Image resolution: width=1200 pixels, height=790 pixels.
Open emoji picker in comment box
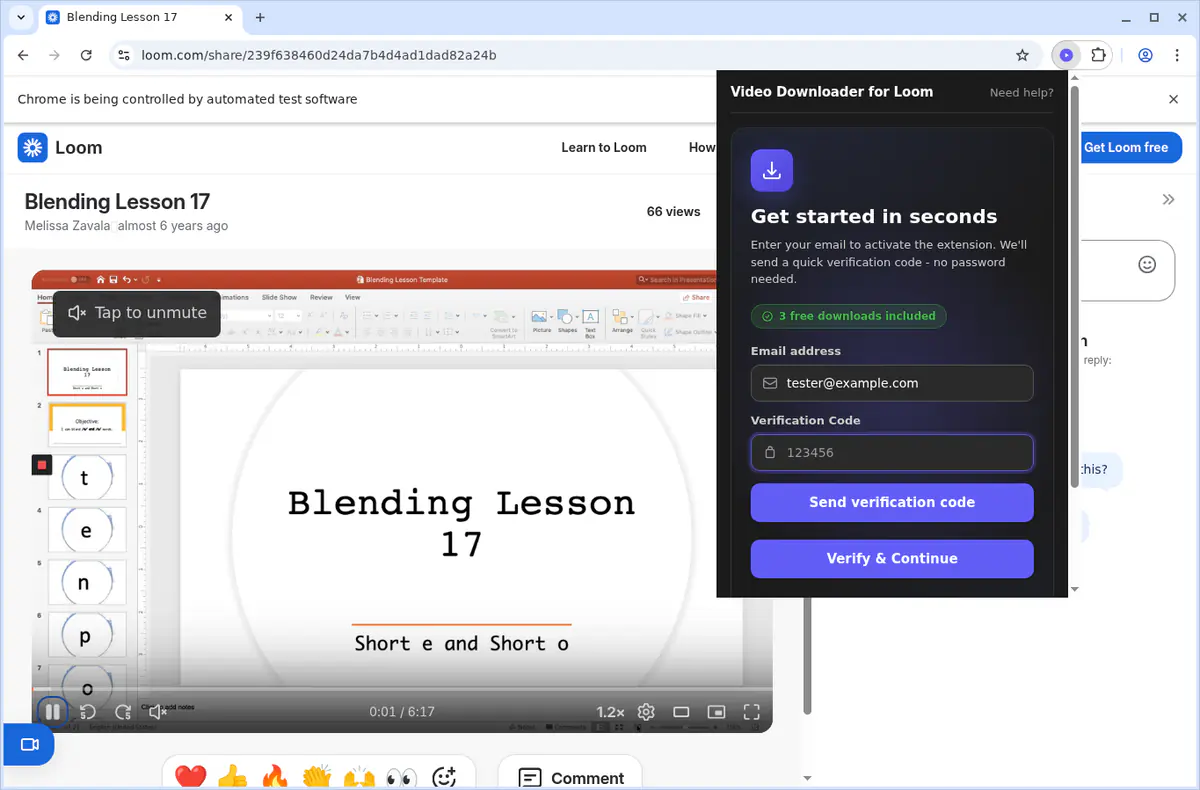pyautogui.click(x=1147, y=264)
